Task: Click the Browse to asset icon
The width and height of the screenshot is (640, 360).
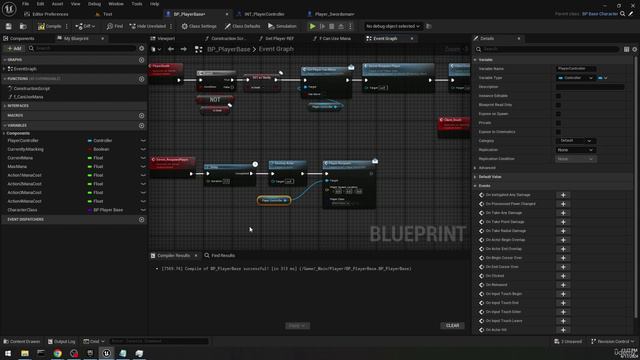Action: tap(23, 26)
